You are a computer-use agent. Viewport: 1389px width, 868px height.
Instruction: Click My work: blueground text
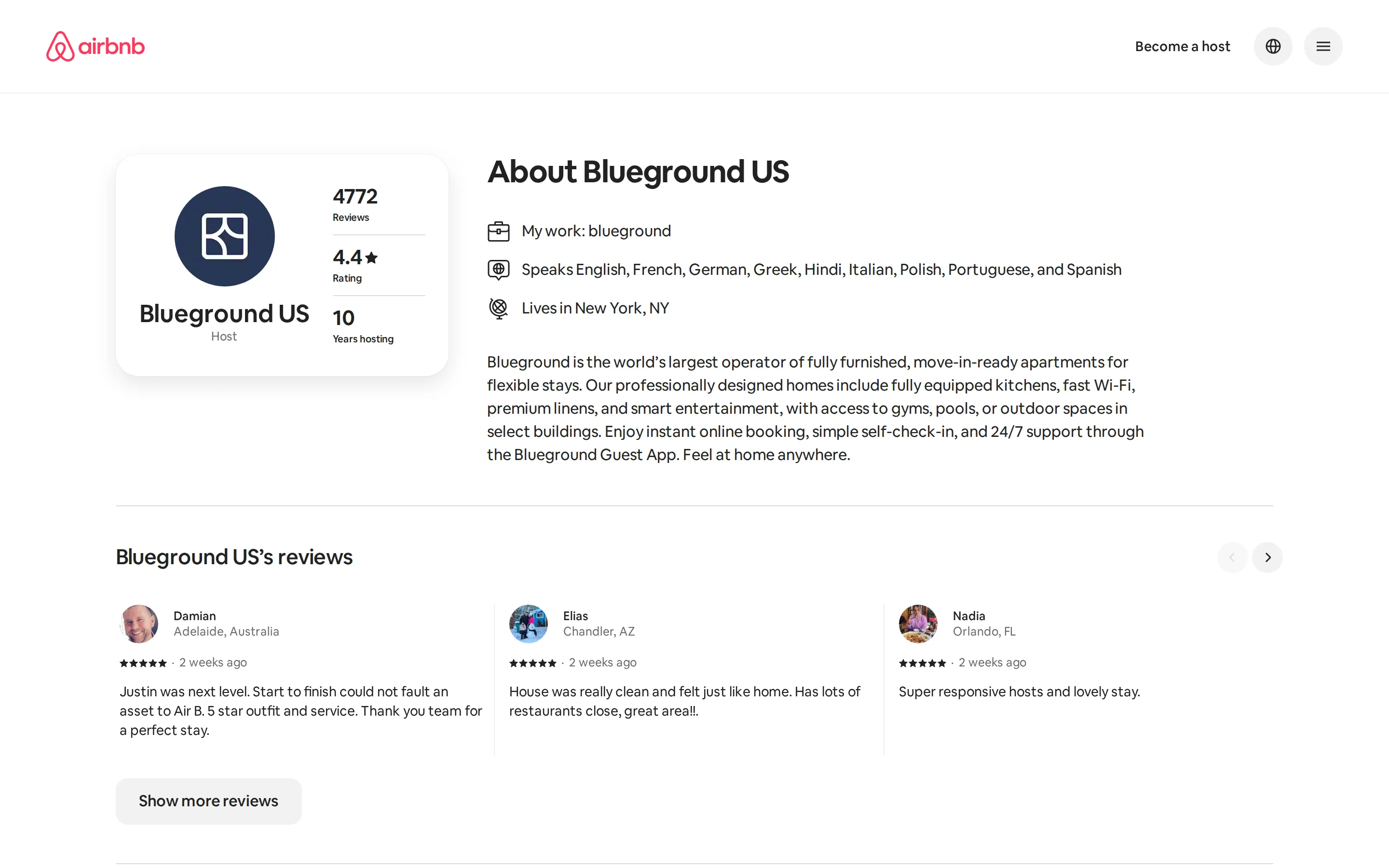click(596, 231)
